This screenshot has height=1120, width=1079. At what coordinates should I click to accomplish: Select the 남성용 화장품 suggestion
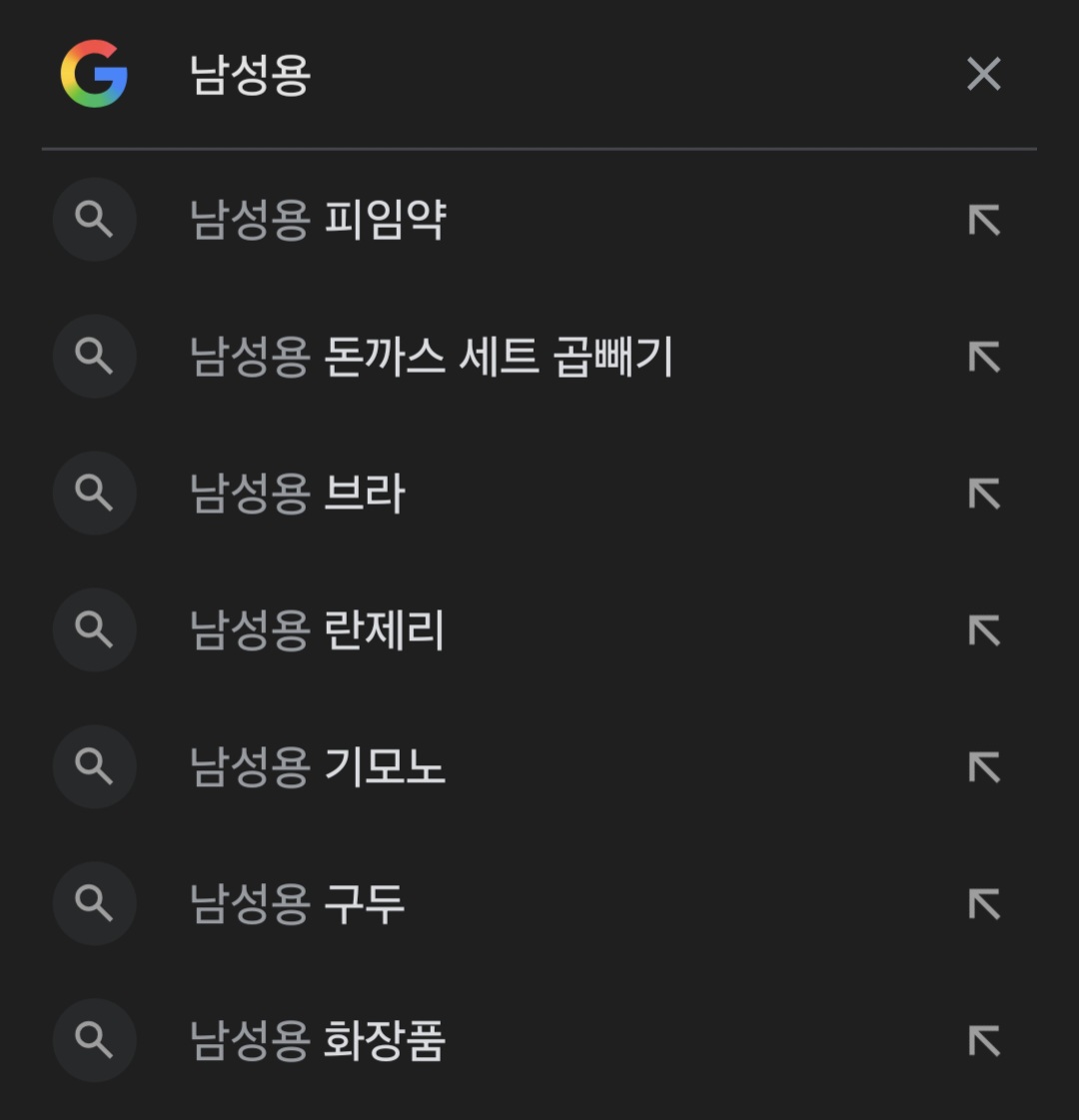click(318, 1041)
